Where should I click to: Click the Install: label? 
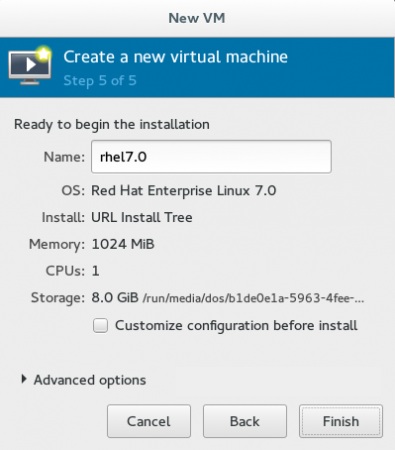(x=63, y=217)
